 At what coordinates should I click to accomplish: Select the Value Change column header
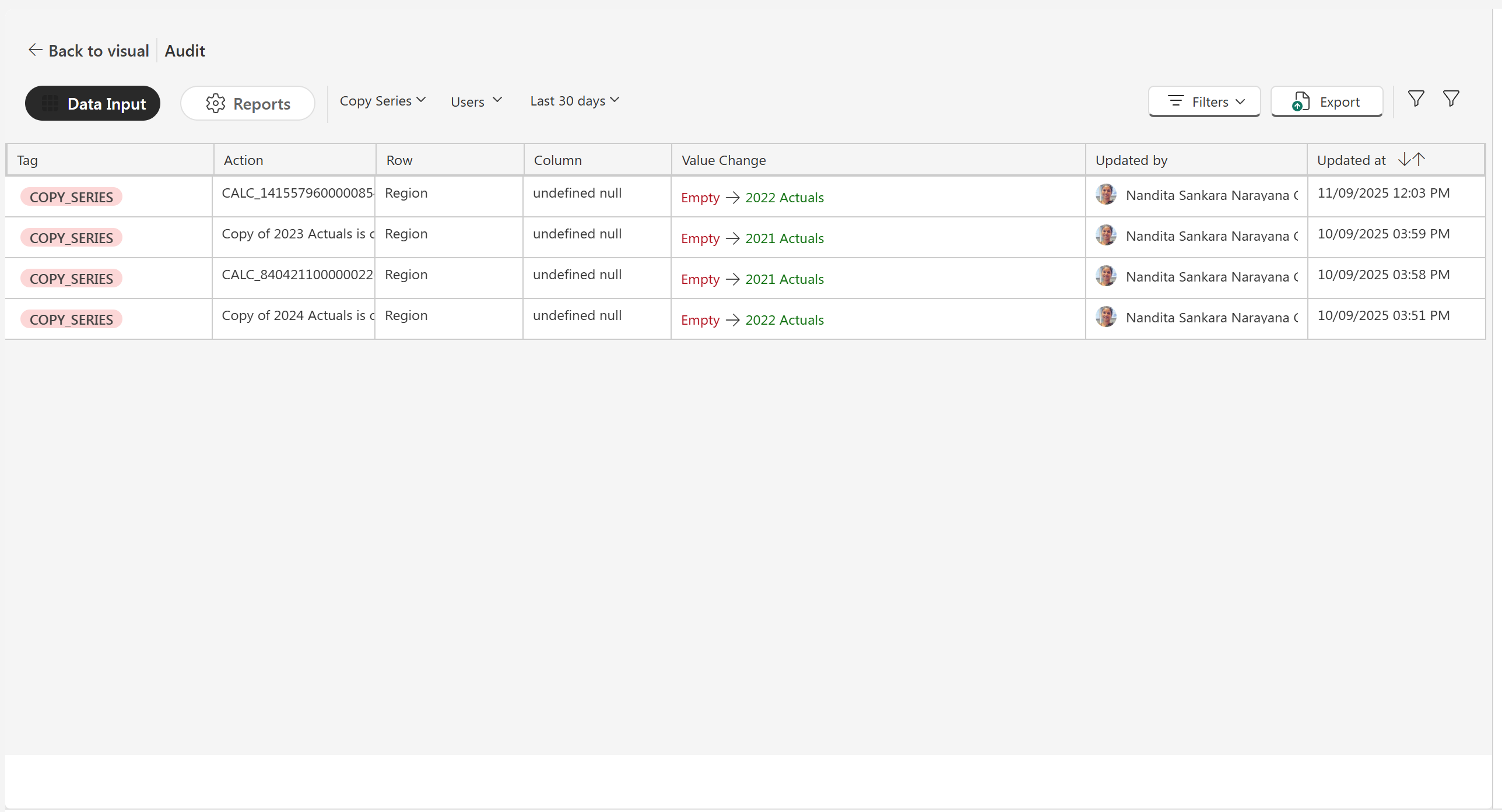pos(724,160)
